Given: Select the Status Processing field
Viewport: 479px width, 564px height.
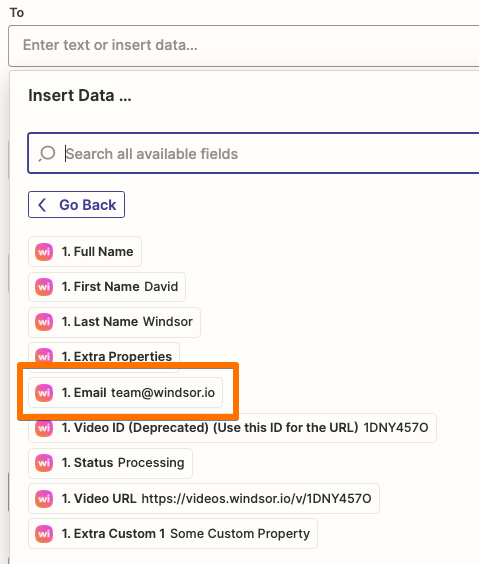Looking at the screenshot, I should click(110, 463).
